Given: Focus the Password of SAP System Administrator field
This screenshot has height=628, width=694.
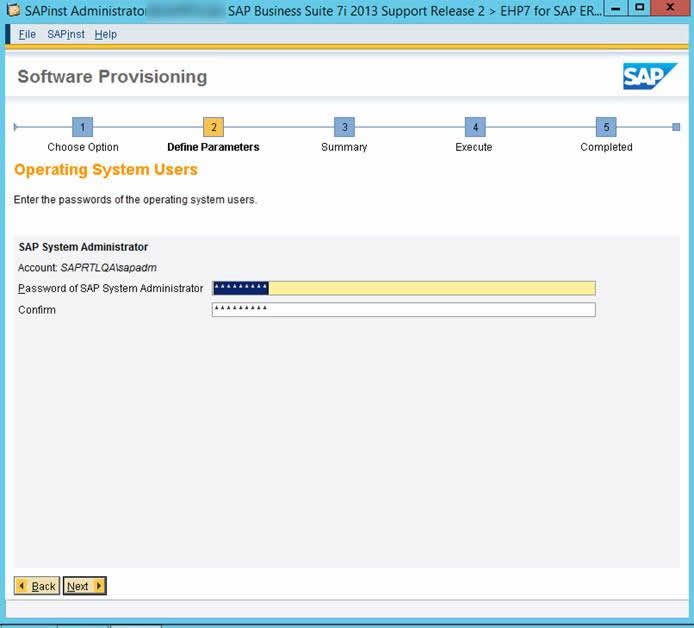Looking at the screenshot, I should tap(404, 288).
